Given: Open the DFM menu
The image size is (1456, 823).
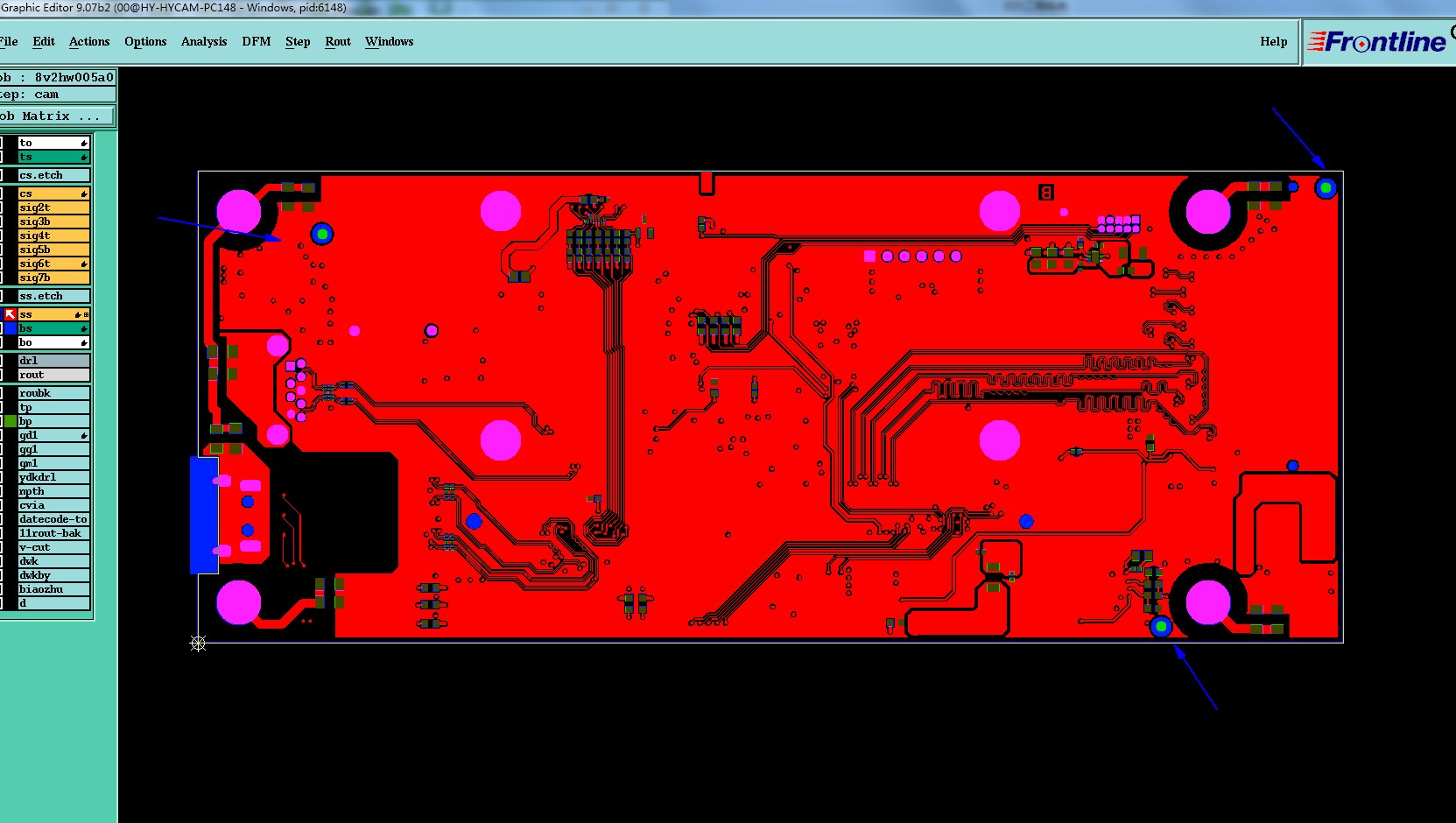Looking at the screenshot, I should 257,41.
